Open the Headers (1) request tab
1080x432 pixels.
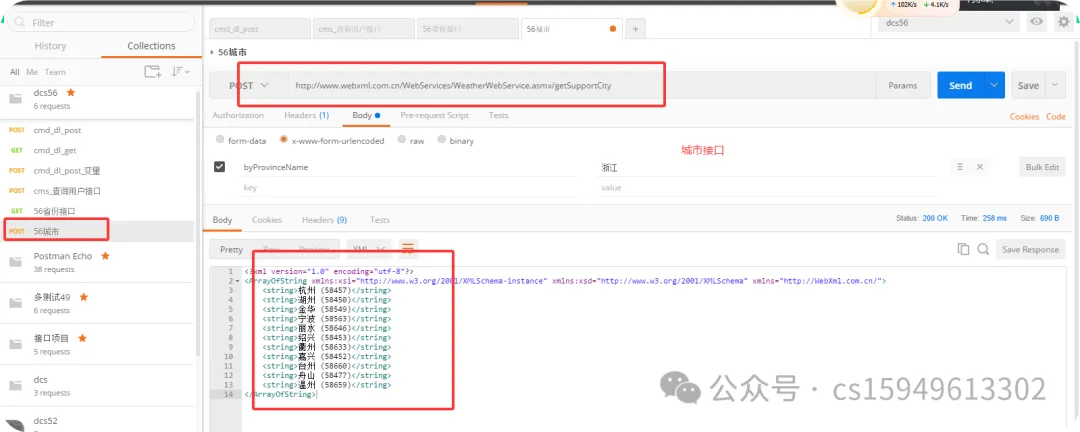click(x=307, y=116)
